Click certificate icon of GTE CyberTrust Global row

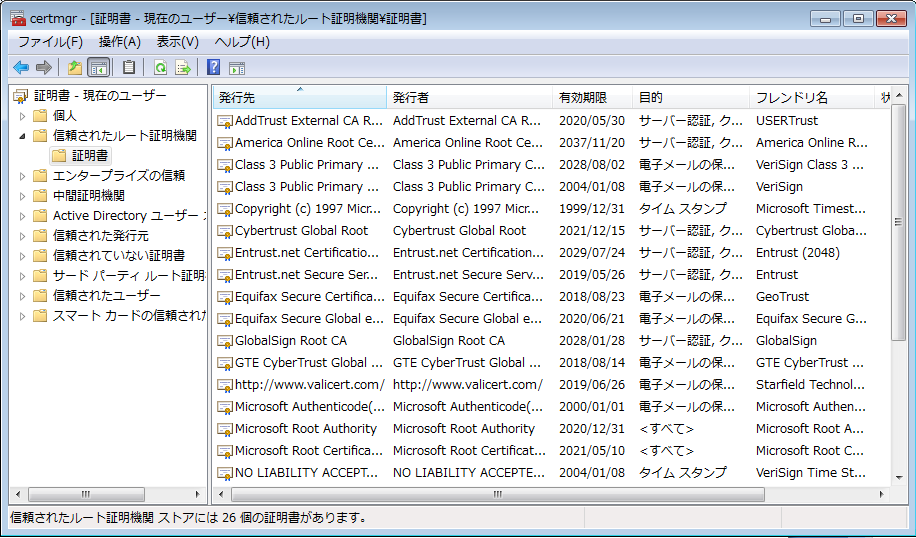pos(225,363)
